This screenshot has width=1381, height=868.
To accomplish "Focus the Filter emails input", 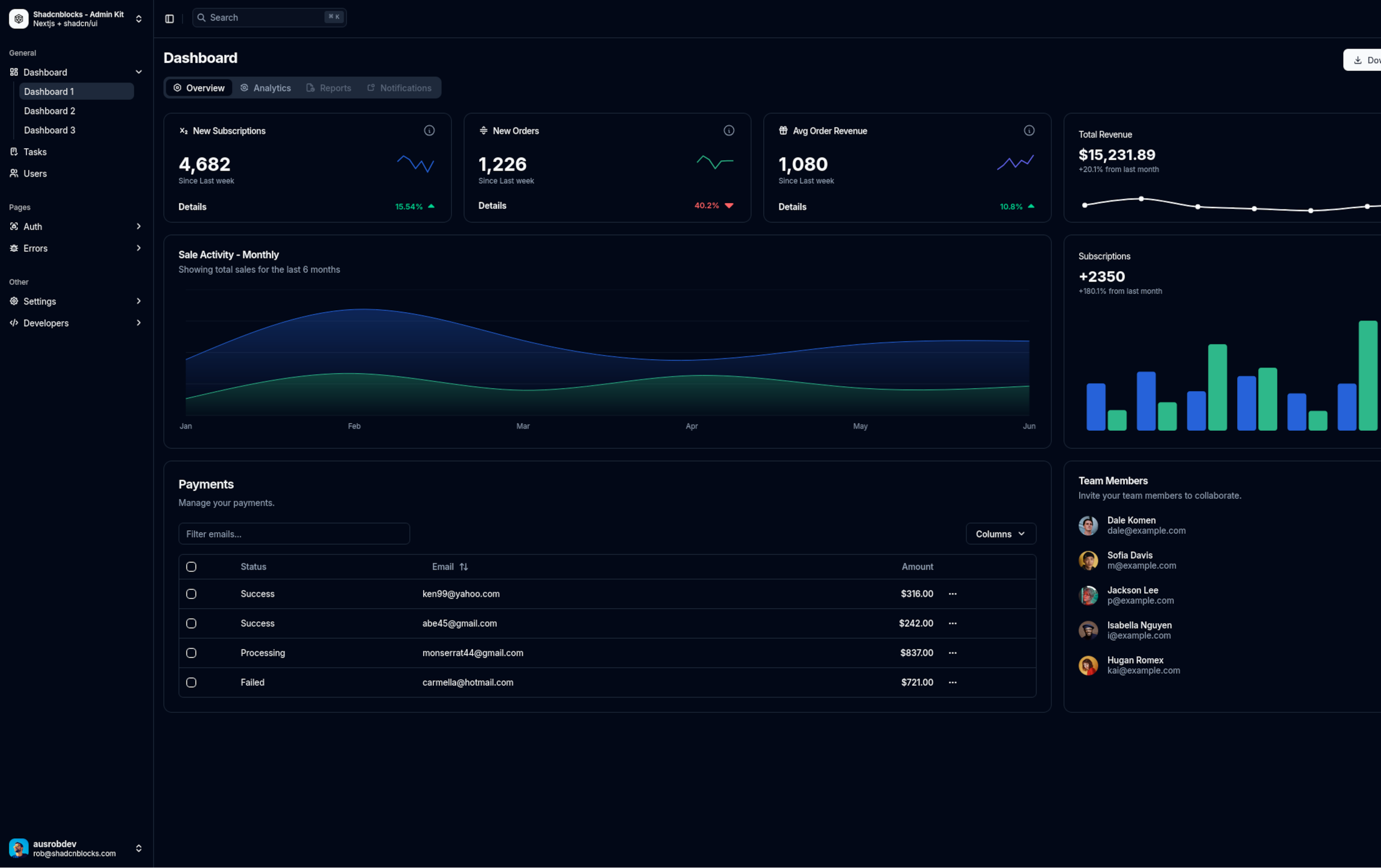I will [294, 534].
